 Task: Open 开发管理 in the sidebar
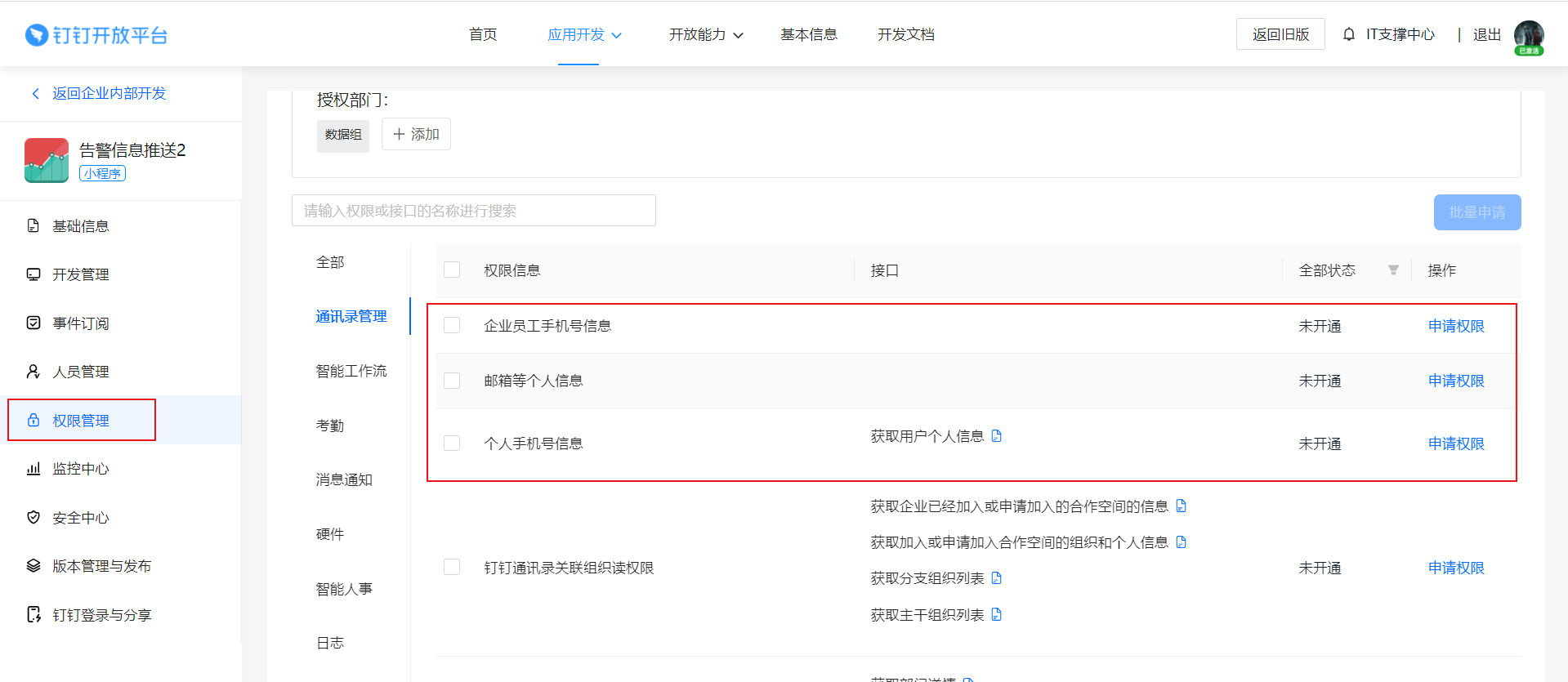pos(81,274)
